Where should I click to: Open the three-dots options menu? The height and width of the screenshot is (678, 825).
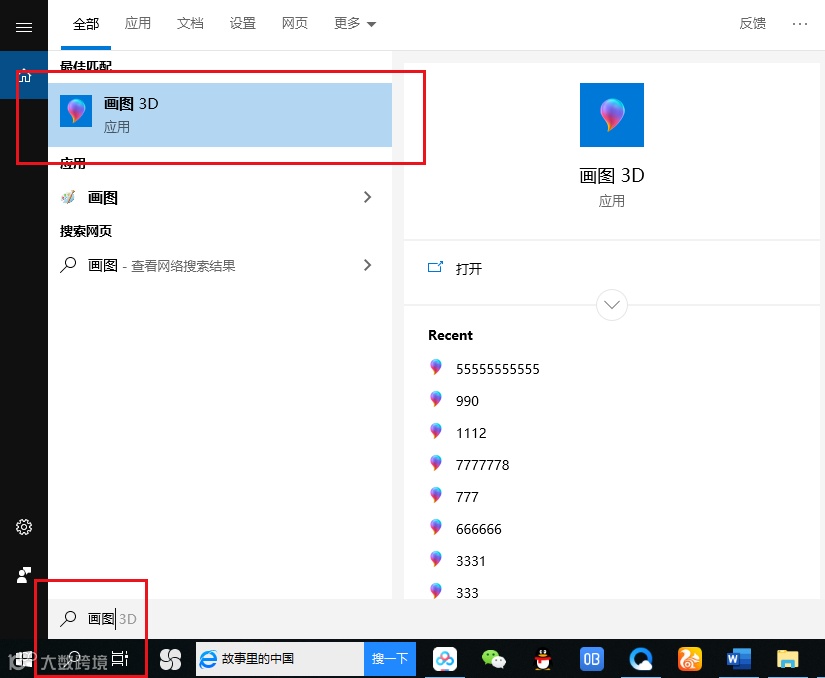tap(800, 24)
